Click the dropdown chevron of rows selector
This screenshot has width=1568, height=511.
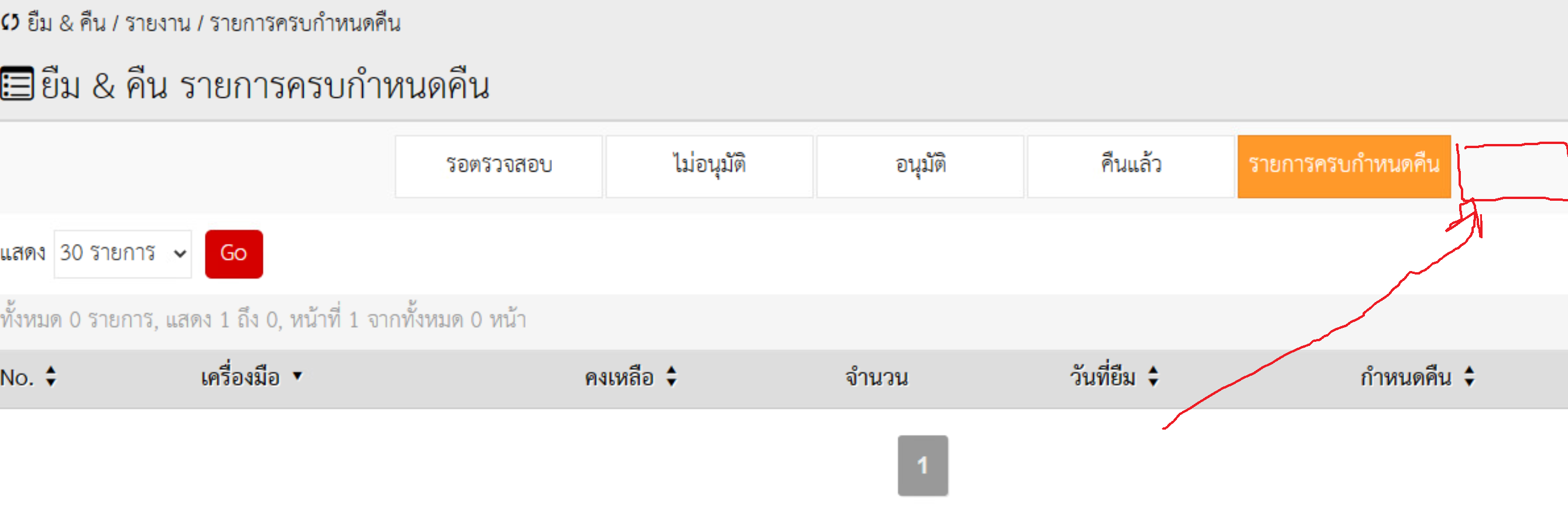180,254
